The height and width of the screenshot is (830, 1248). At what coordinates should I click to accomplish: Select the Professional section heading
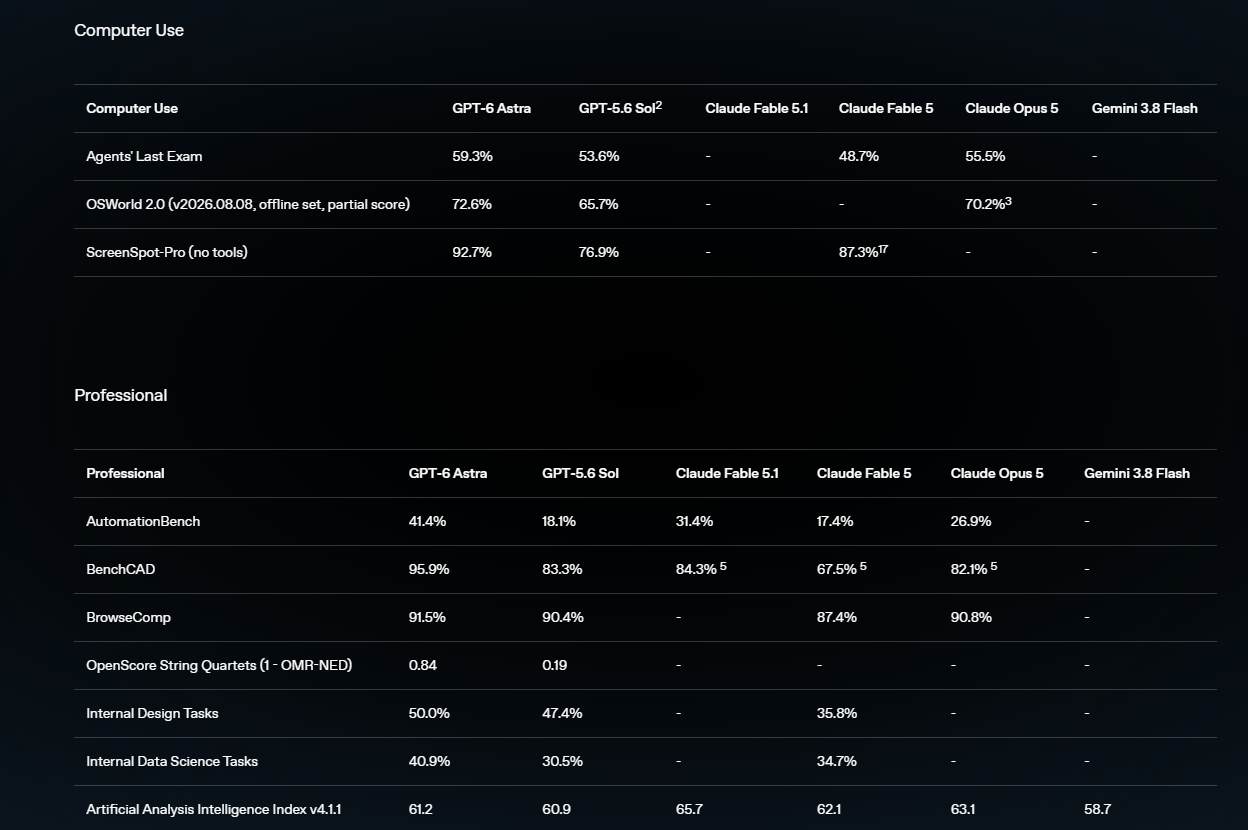tap(121, 395)
